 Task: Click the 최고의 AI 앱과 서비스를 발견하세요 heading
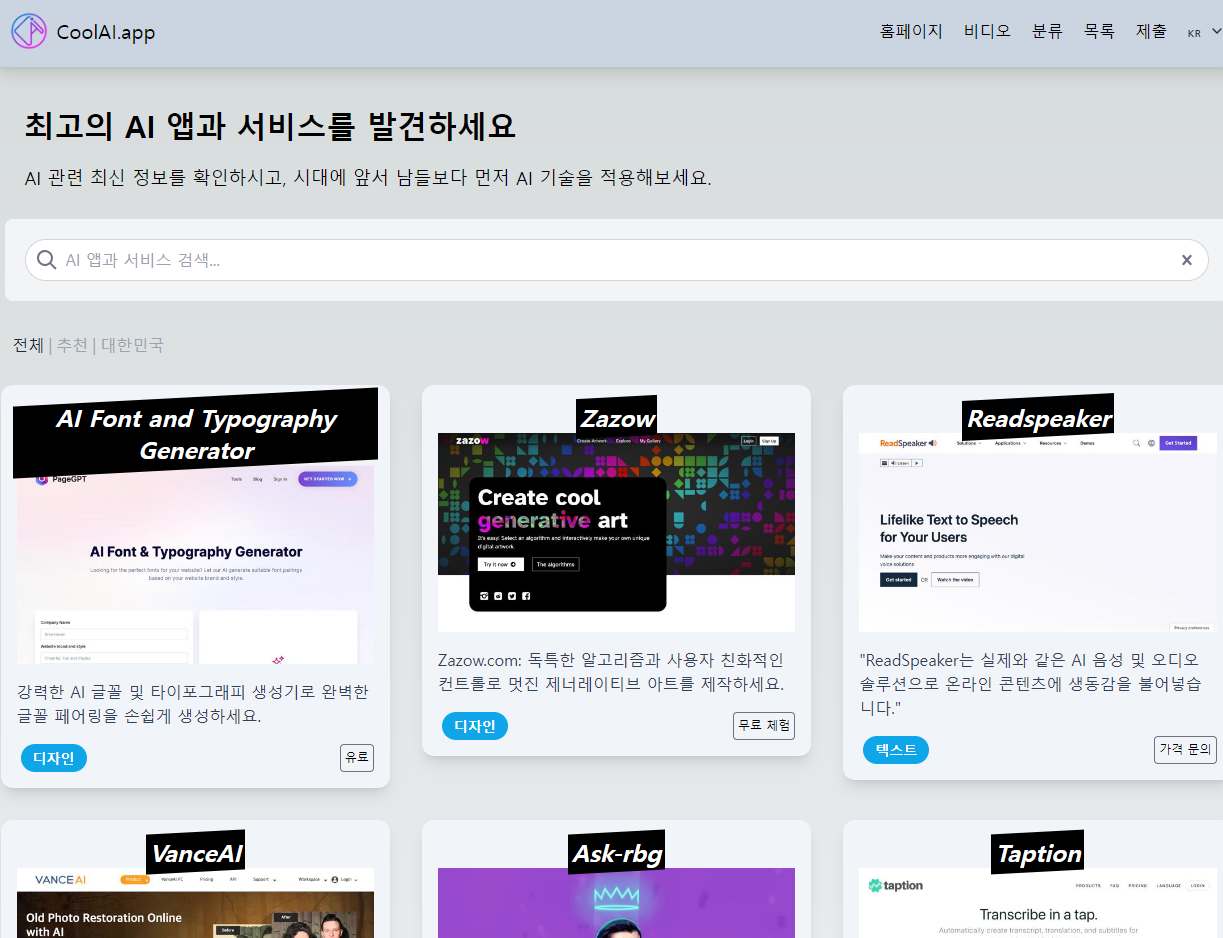tap(270, 127)
